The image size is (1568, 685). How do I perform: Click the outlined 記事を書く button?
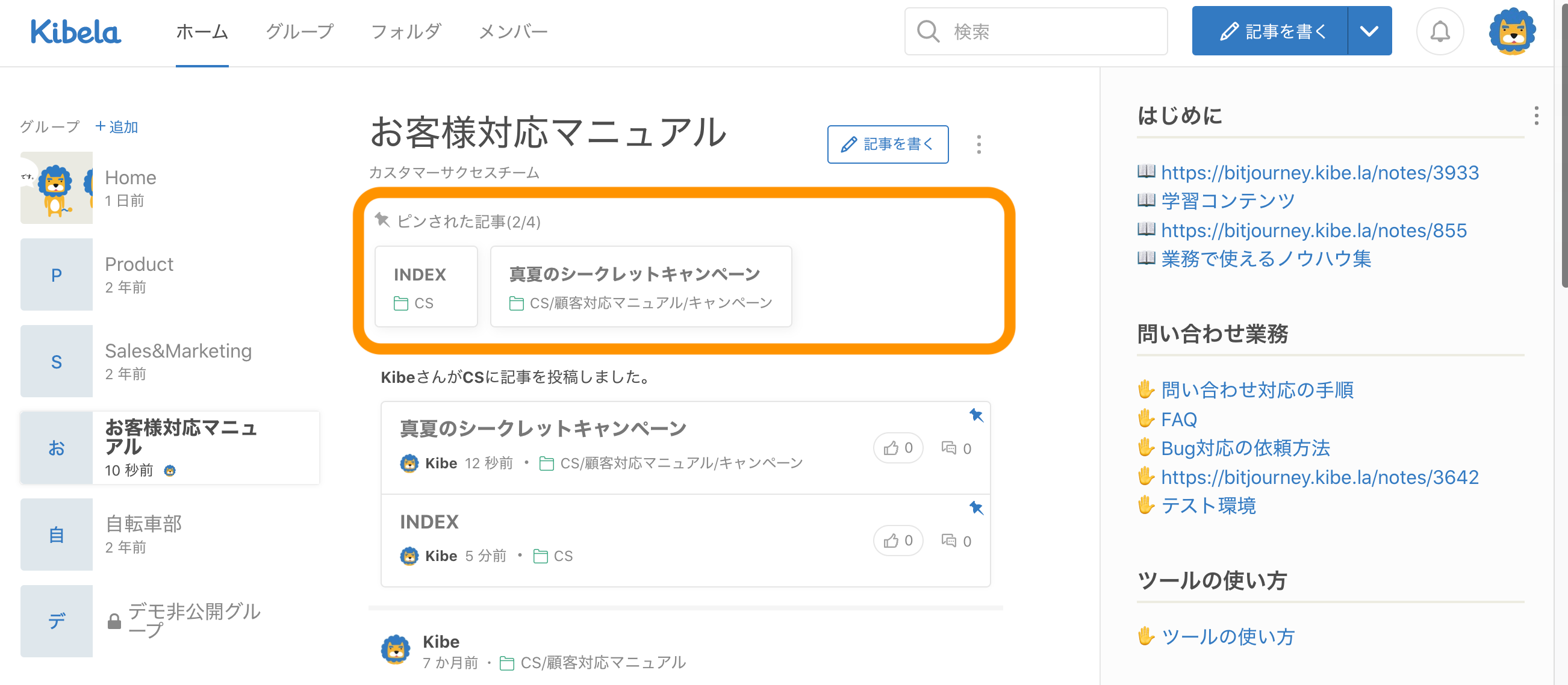click(887, 144)
